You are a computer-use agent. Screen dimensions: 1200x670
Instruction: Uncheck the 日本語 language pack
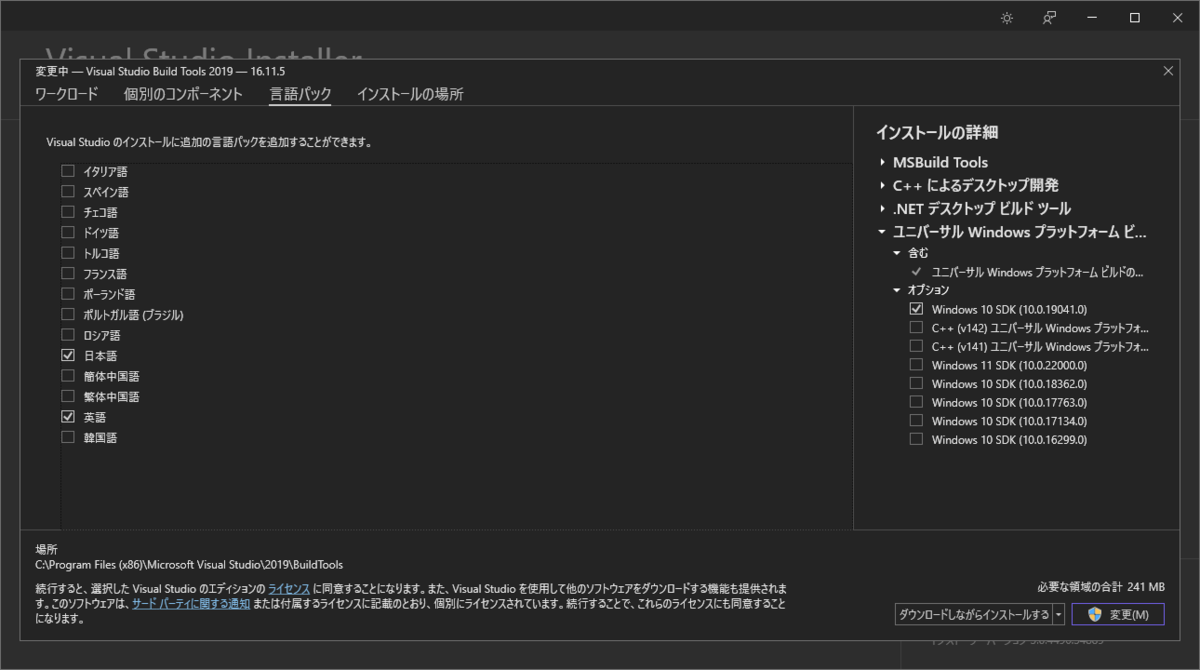point(68,355)
